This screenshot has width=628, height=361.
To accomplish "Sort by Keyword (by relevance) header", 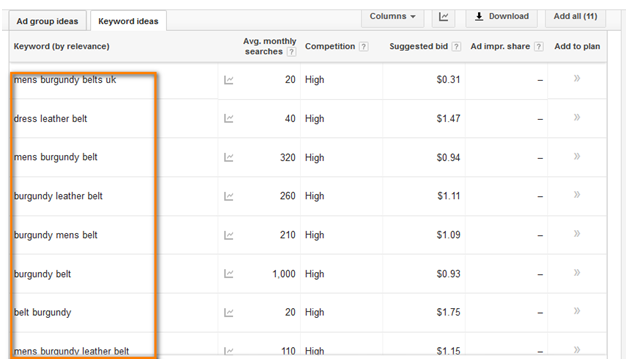I will coord(61,46).
